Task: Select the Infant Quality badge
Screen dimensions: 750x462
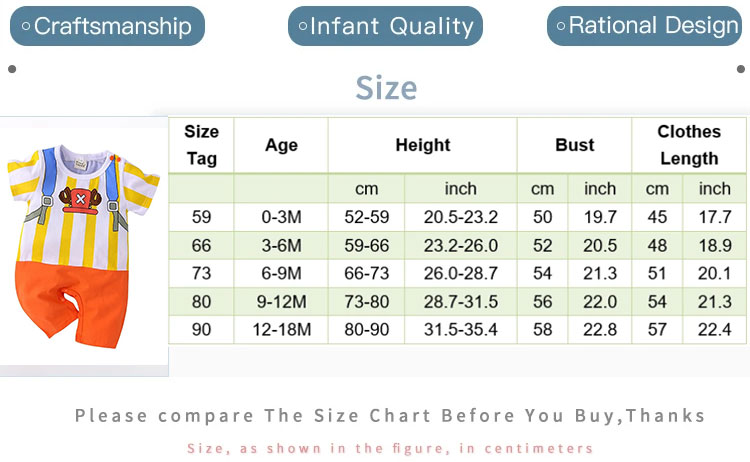Action: 385,26
